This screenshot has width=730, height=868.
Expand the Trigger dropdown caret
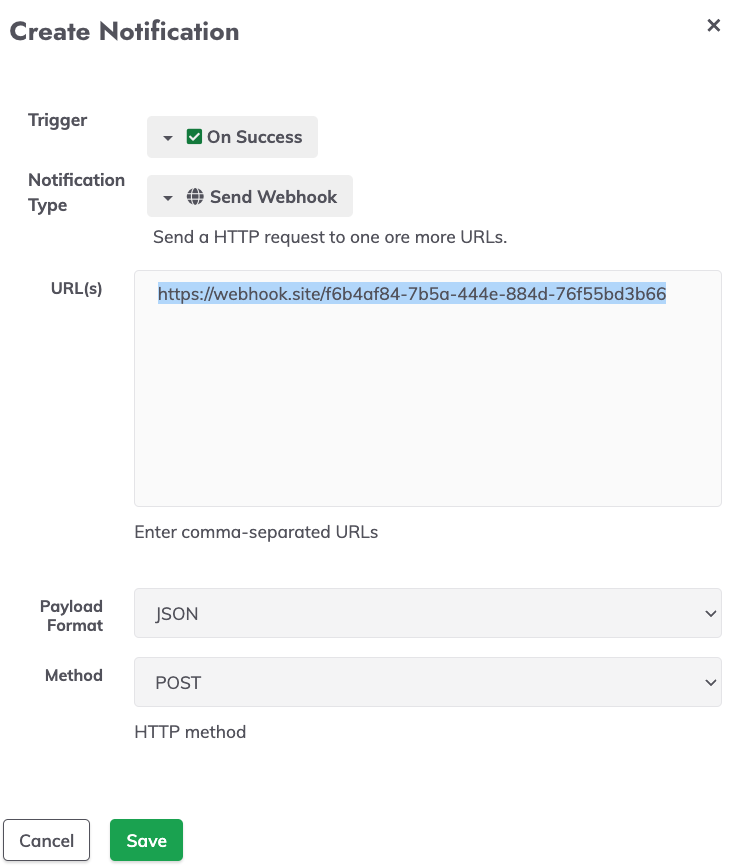[x=168, y=138]
